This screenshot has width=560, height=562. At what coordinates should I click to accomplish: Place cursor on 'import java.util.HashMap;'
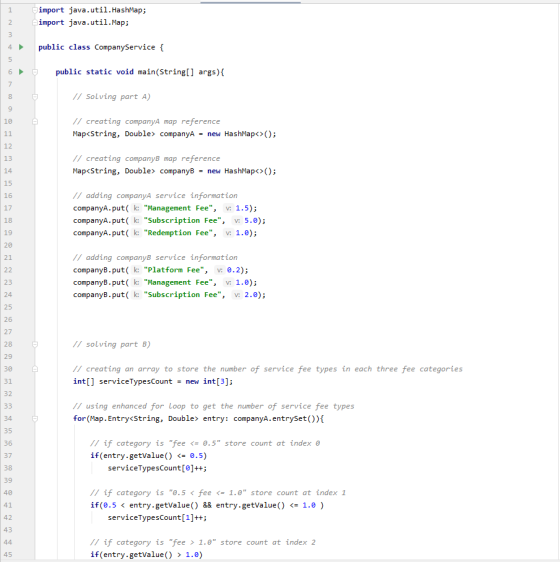coord(92,10)
